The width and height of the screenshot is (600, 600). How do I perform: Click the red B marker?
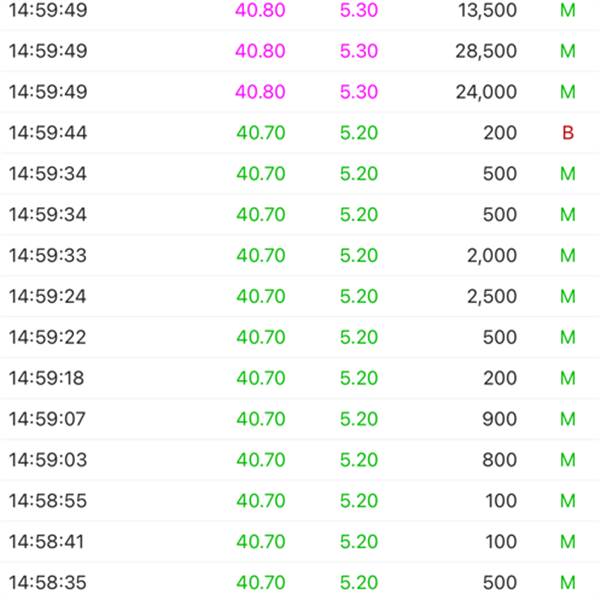(x=568, y=133)
